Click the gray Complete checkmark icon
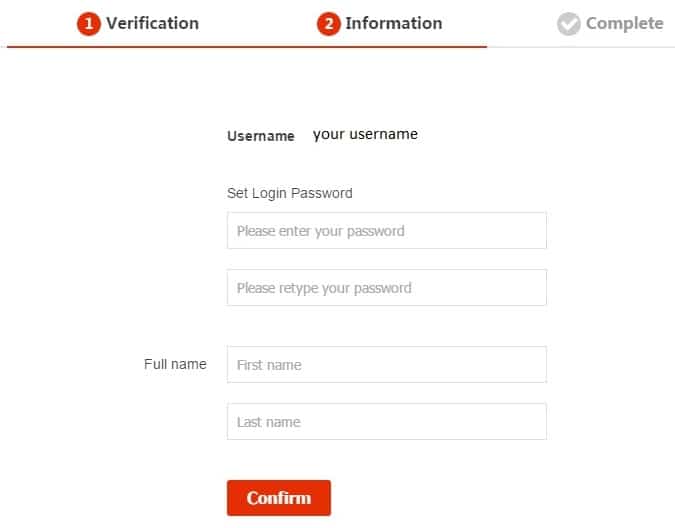Viewport: 675px width, 528px height. point(569,24)
